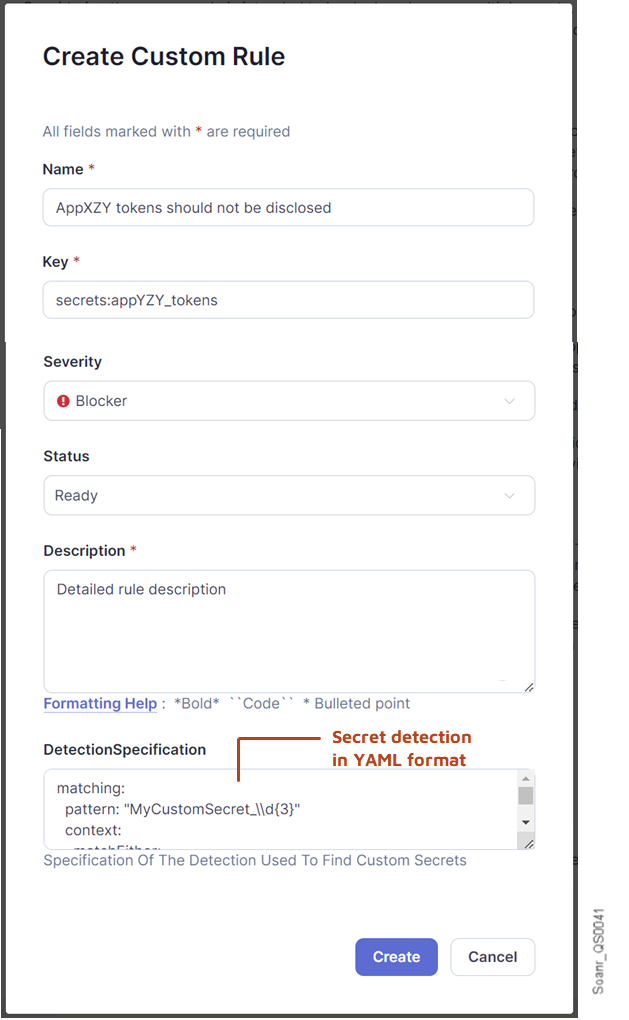Click the scroll-down arrow in DetectionSpecification box
629x1020 pixels.
pos(524,823)
